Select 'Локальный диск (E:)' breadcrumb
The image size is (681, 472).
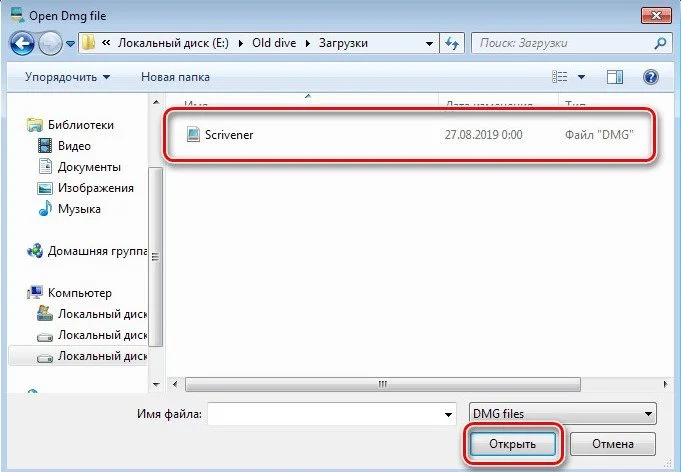tap(173, 43)
